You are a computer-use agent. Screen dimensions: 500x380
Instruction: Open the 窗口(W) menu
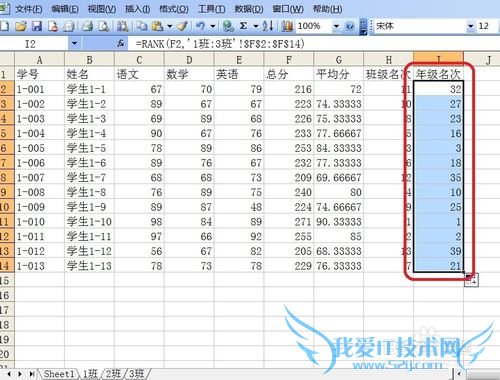[x=288, y=9]
